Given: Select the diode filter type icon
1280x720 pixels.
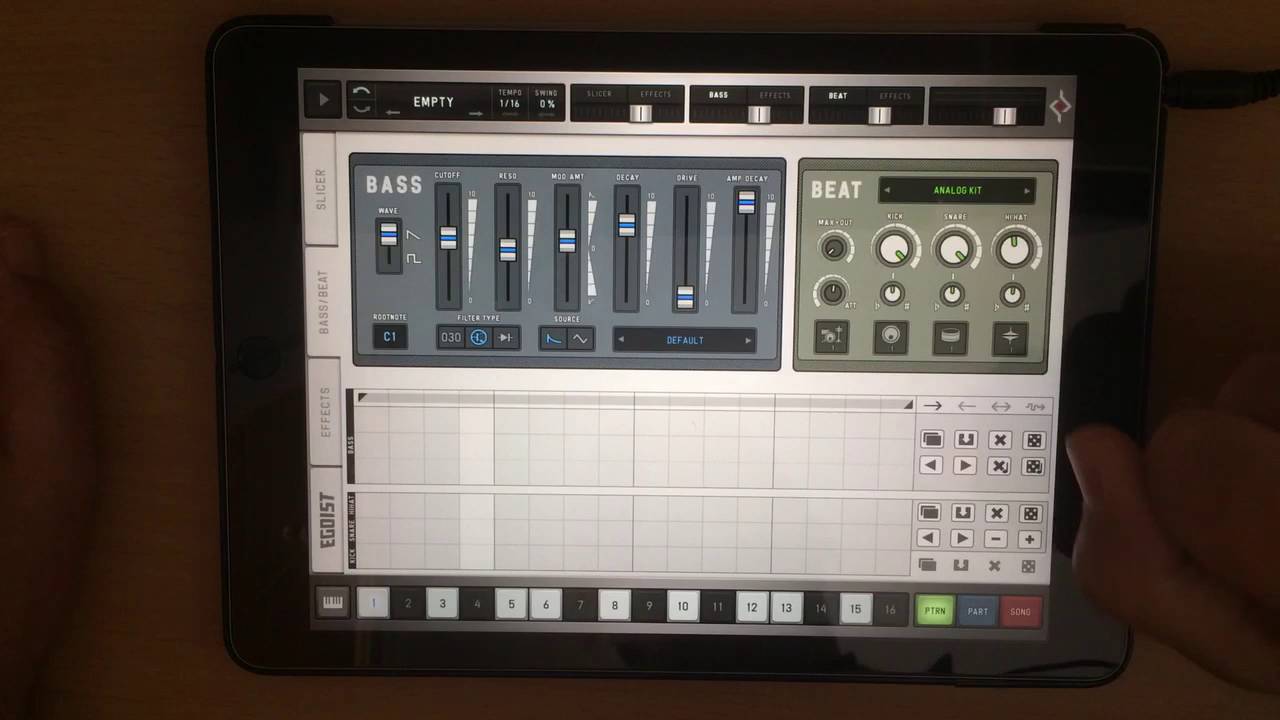Looking at the screenshot, I should tap(506, 338).
